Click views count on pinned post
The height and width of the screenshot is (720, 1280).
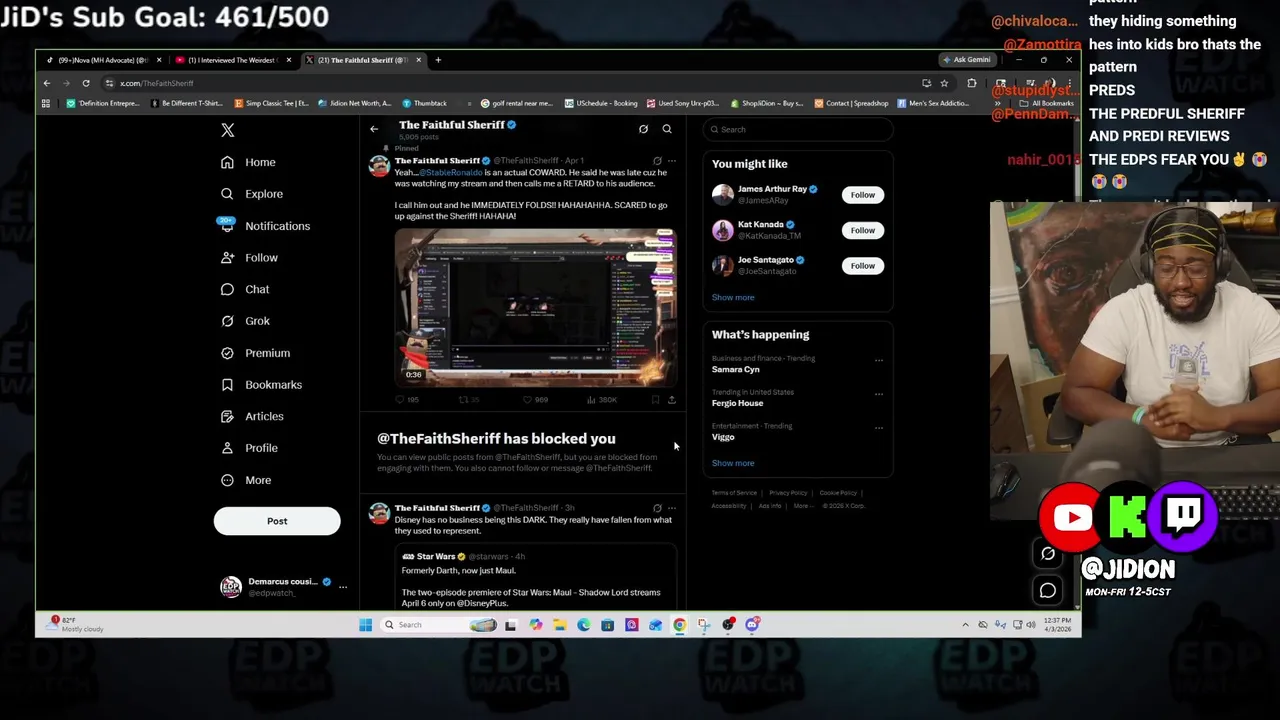coord(603,400)
